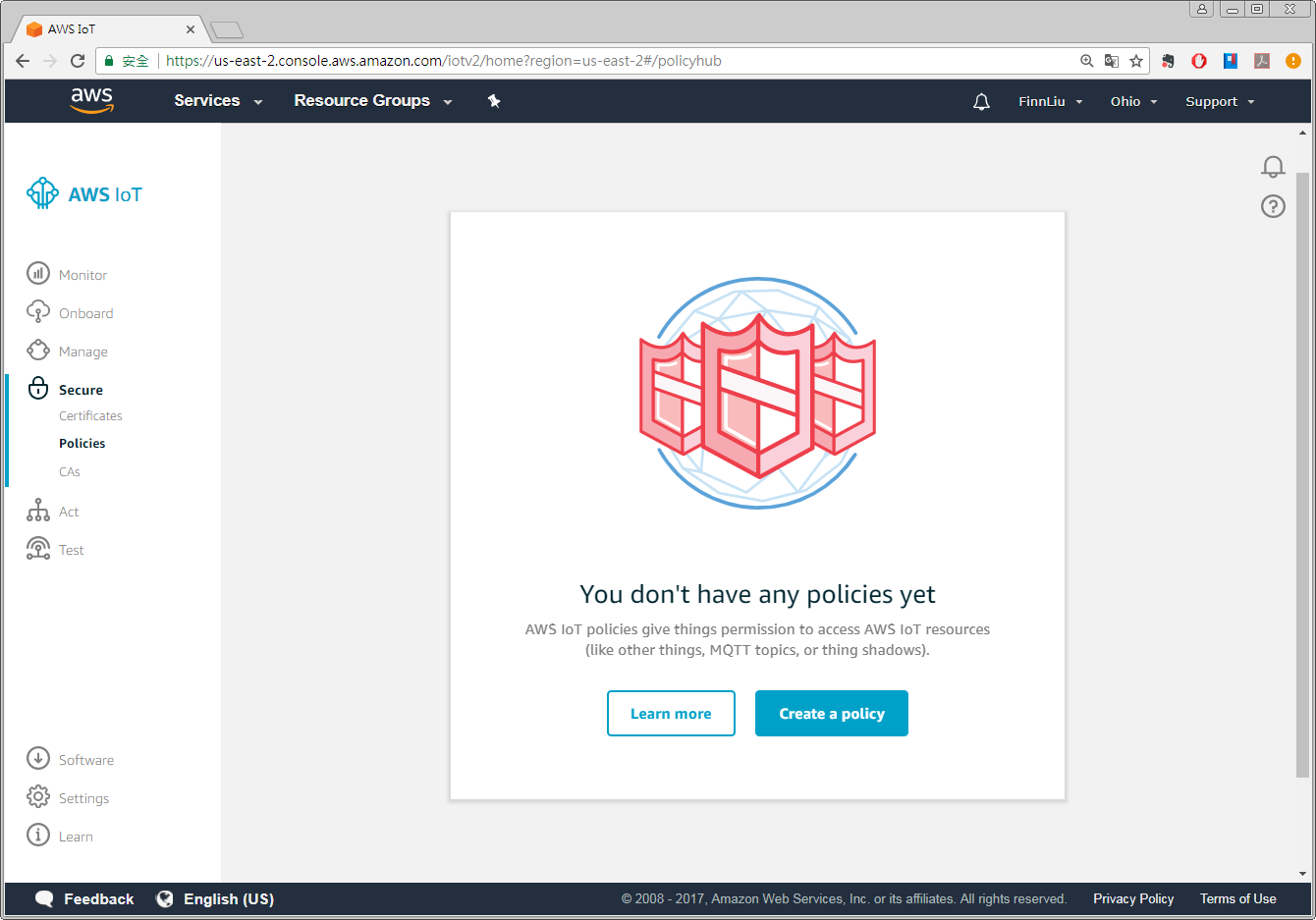
Task: Open the Feedback link in footer
Action: (x=98, y=899)
